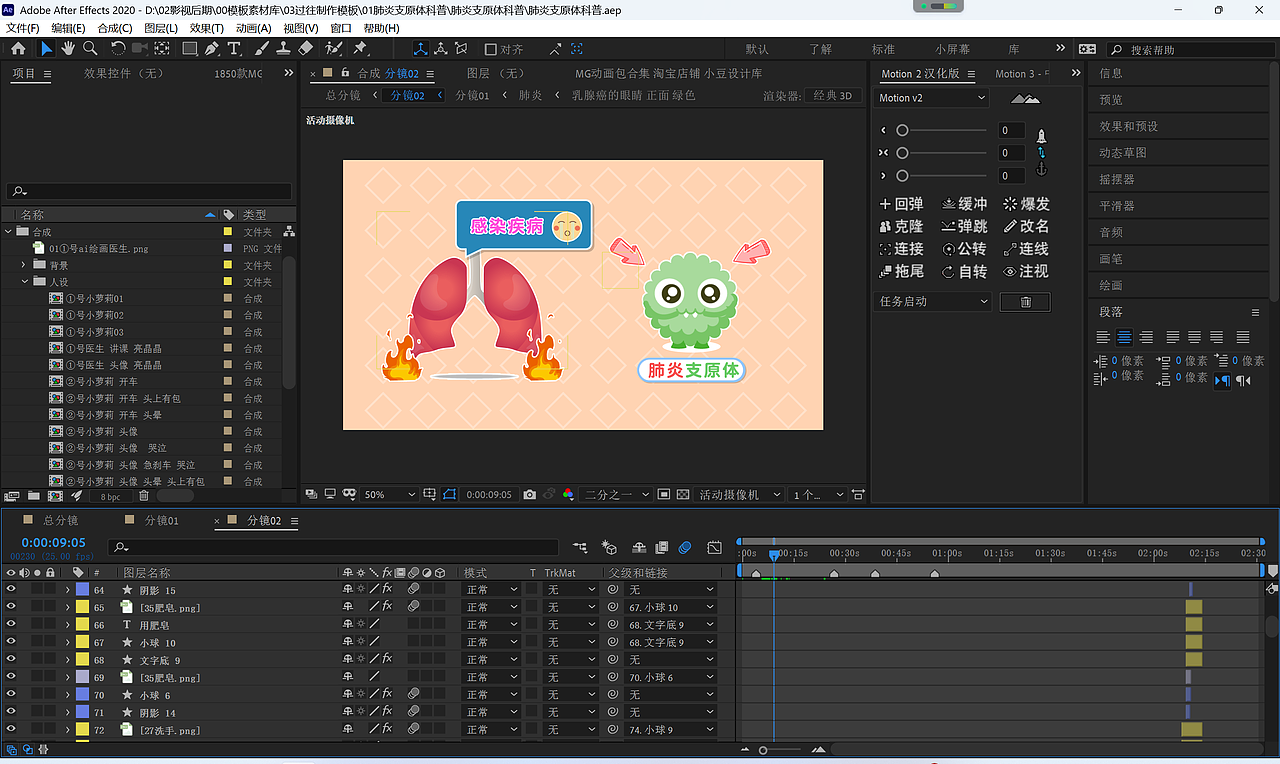Open the flowchart view icon in Project panel
Viewport: 1280px width, 764px height.
(x=289, y=232)
